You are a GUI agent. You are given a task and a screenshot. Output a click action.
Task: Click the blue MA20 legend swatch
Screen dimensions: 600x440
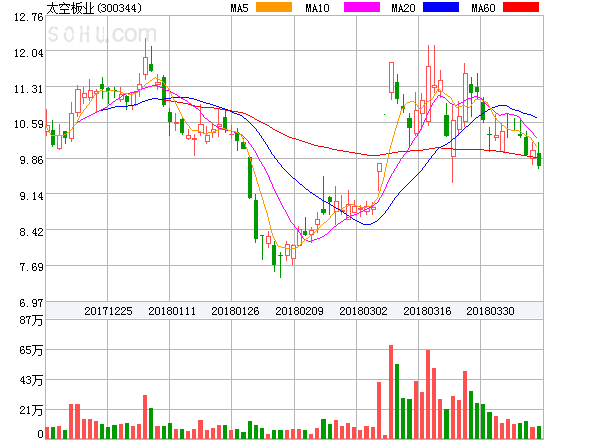(x=441, y=7)
